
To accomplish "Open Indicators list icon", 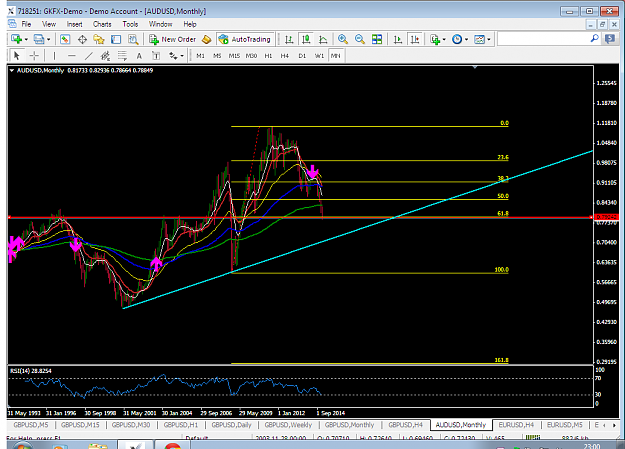I will pyautogui.click(x=435, y=39).
